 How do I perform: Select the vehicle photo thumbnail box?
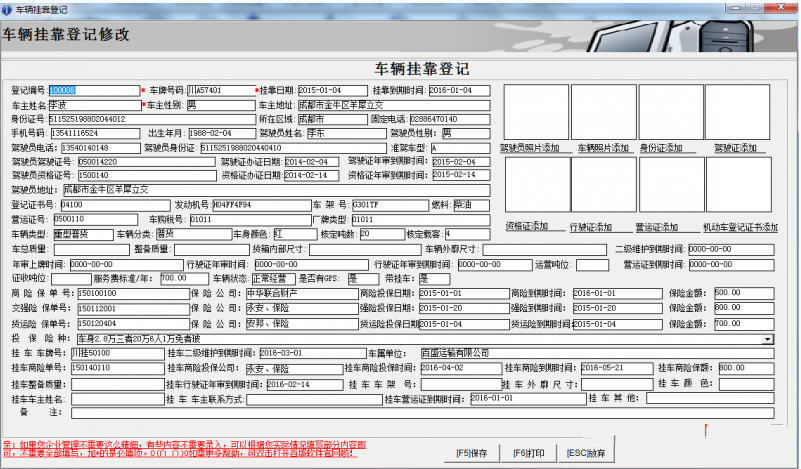click(x=603, y=112)
